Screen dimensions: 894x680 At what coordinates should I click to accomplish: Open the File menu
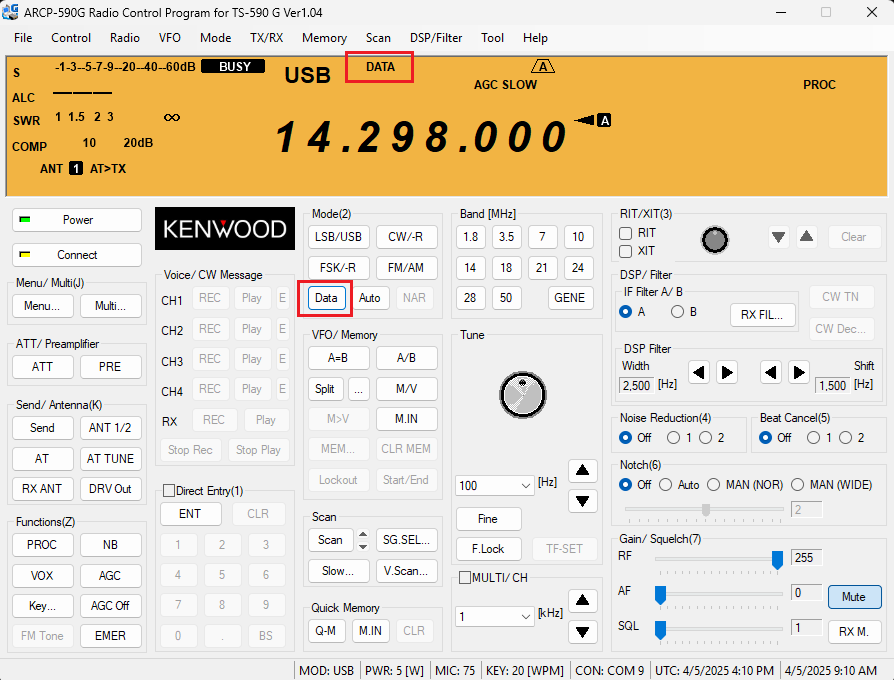[23, 38]
